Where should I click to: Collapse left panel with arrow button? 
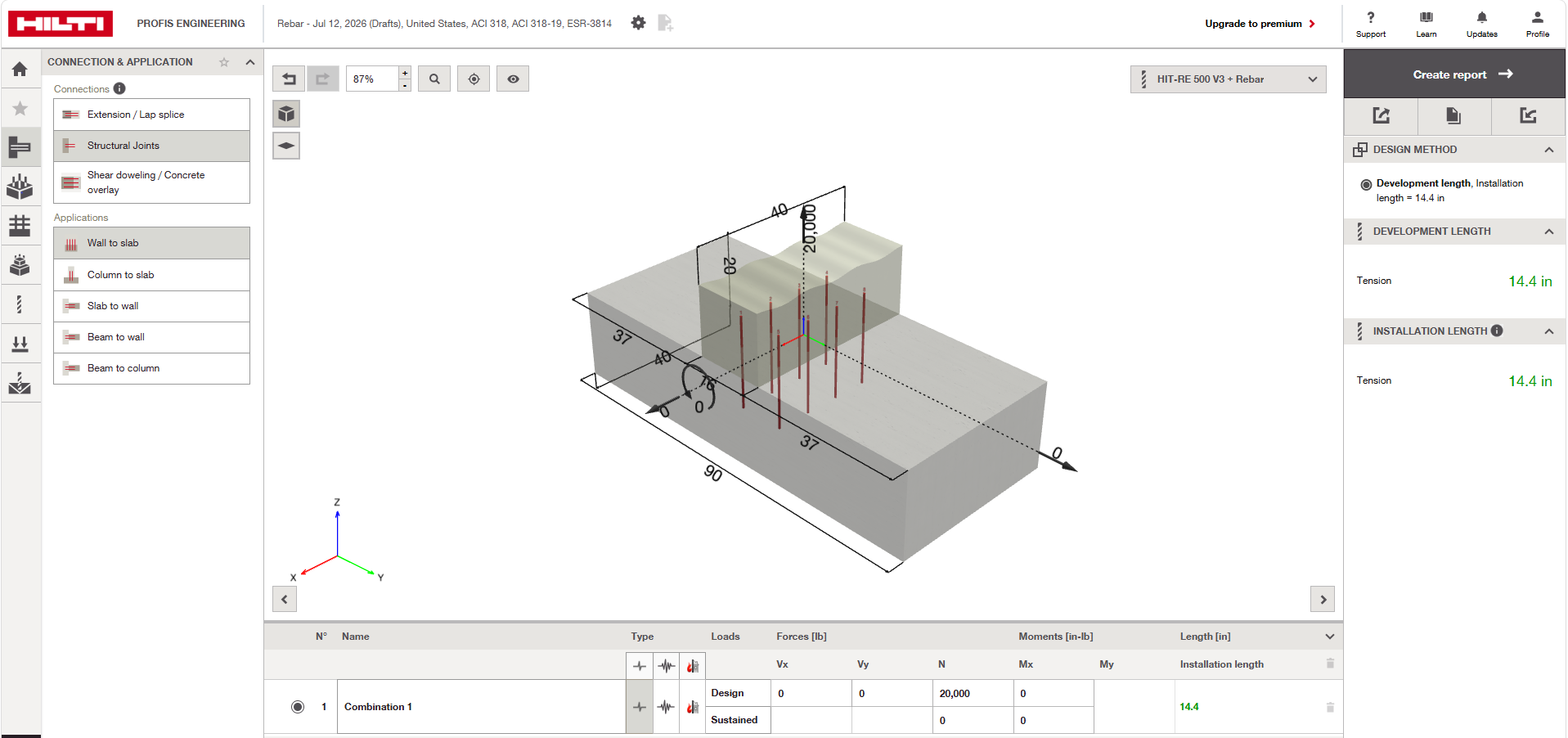(x=284, y=599)
